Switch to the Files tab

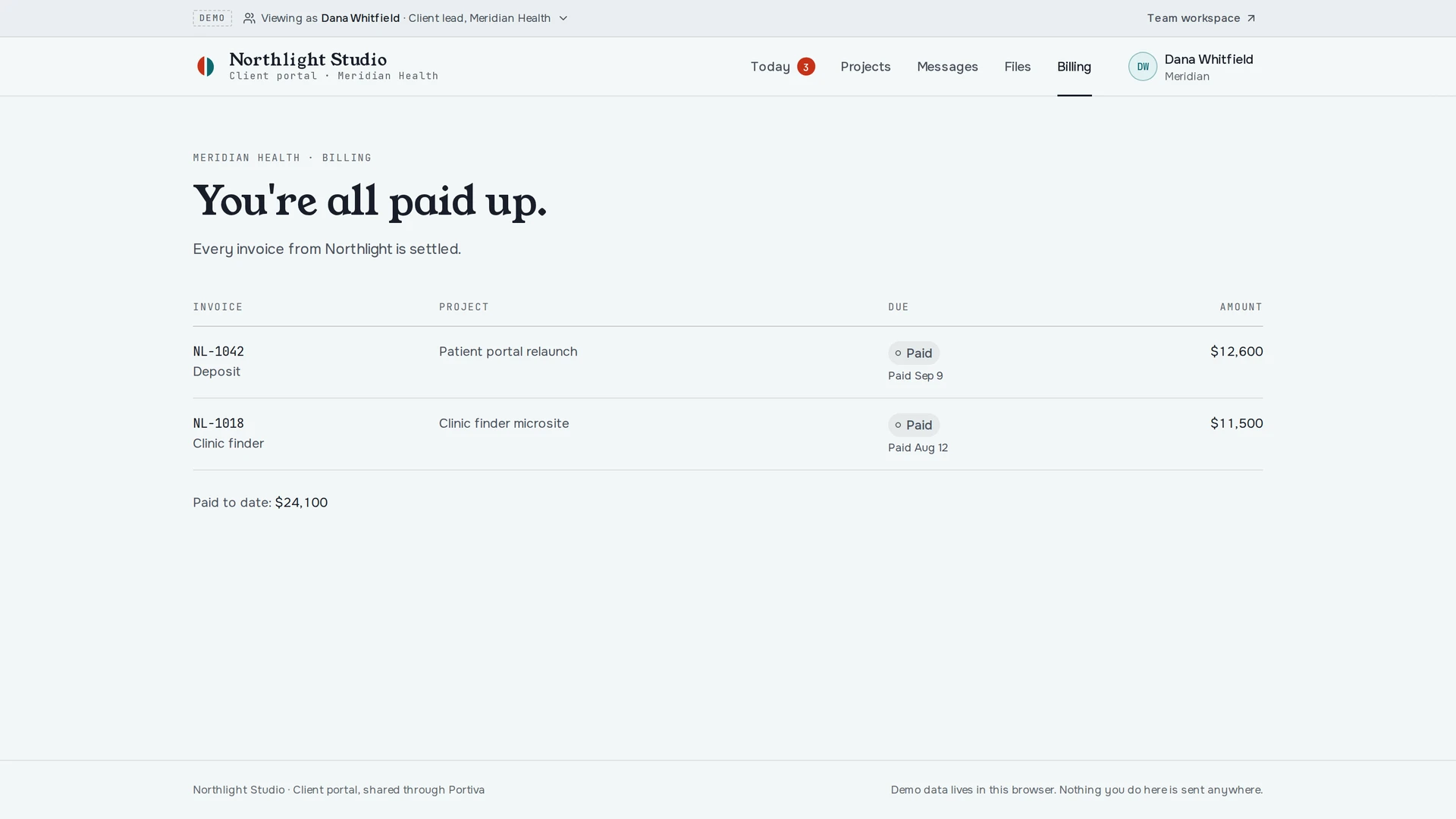click(x=1017, y=67)
